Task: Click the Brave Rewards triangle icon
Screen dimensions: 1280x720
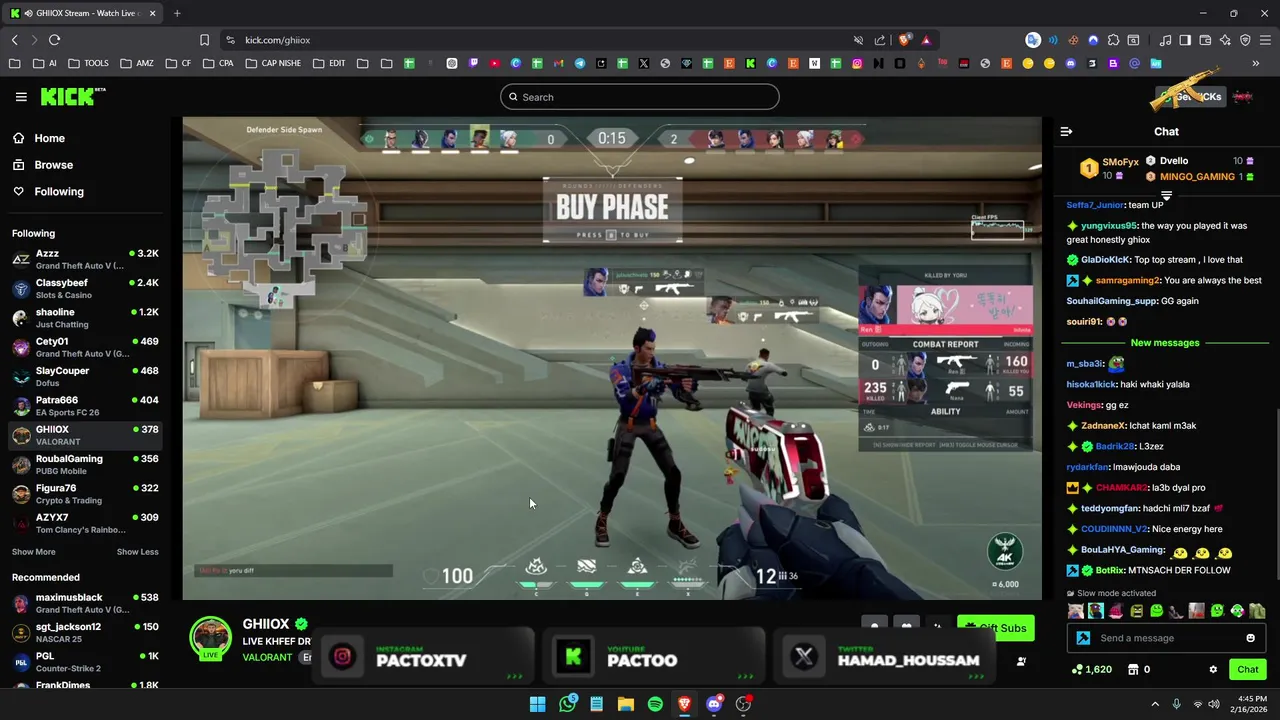Action: tap(926, 40)
